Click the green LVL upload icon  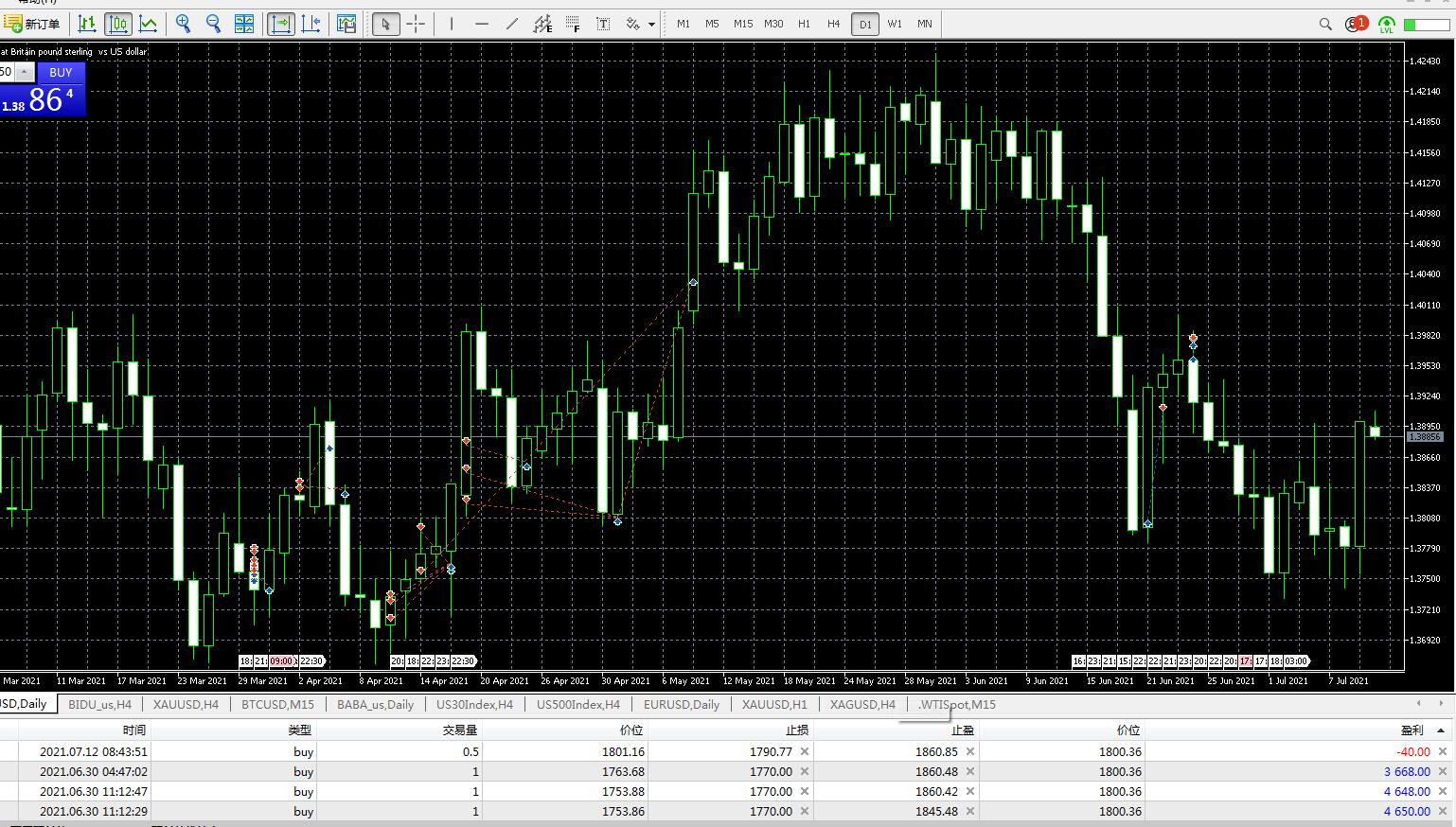[x=1387, y=25]
